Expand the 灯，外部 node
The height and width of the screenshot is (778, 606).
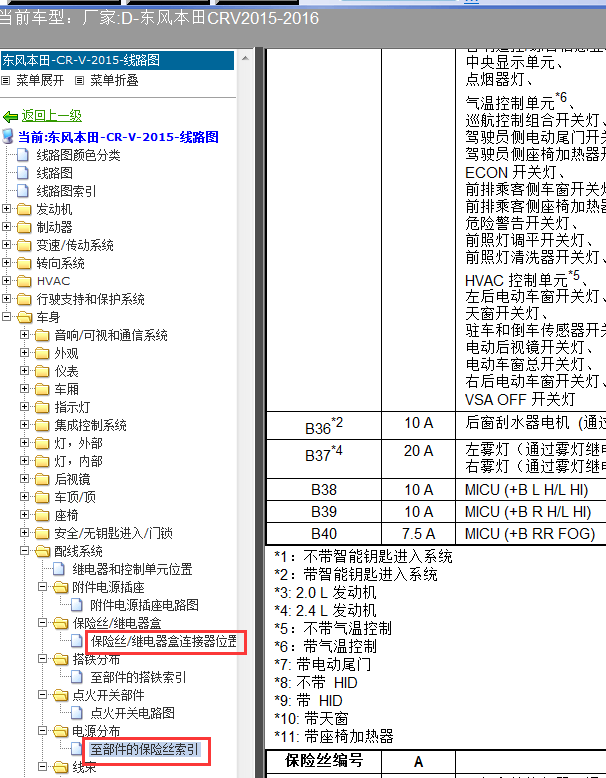24,443
